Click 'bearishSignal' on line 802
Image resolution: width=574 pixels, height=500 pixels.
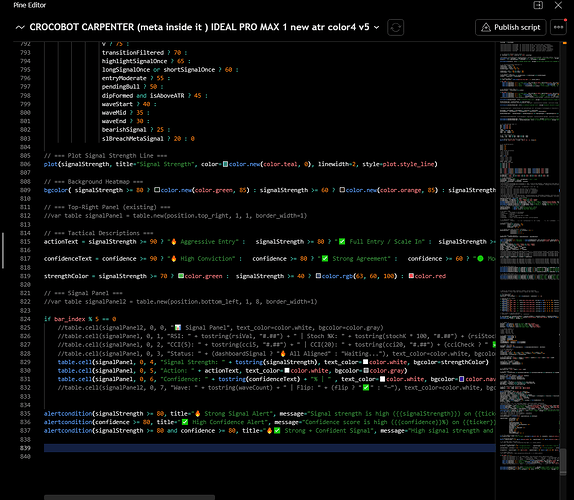124,130
